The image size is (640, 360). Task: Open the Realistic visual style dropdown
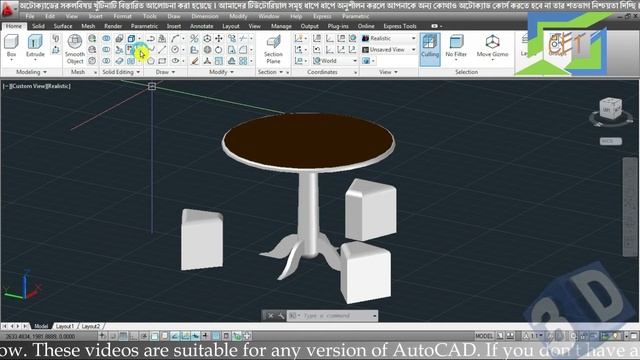coord(389,38)
